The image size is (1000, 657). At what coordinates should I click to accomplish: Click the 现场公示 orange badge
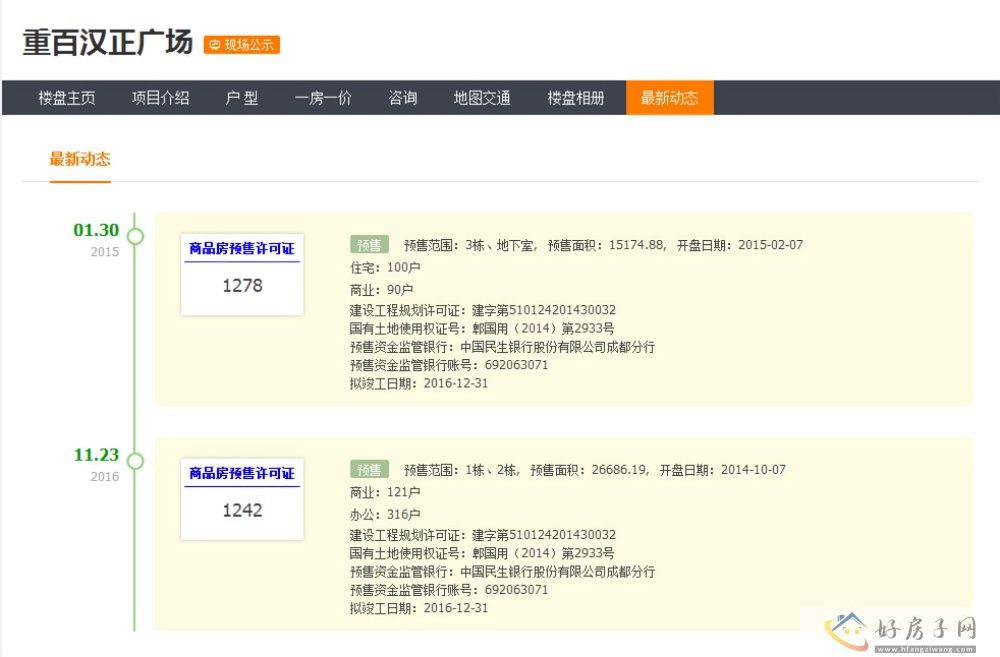[x=241, y=45]
